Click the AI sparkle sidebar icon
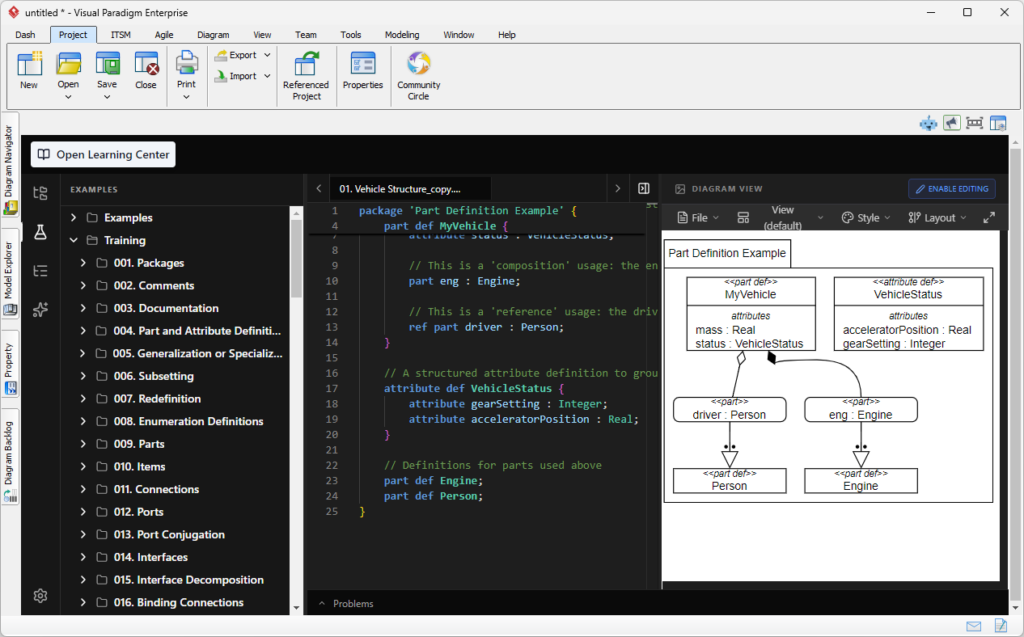Image resolution: width=1024 pixels, height=637 pixels. (x=40, y=309)
